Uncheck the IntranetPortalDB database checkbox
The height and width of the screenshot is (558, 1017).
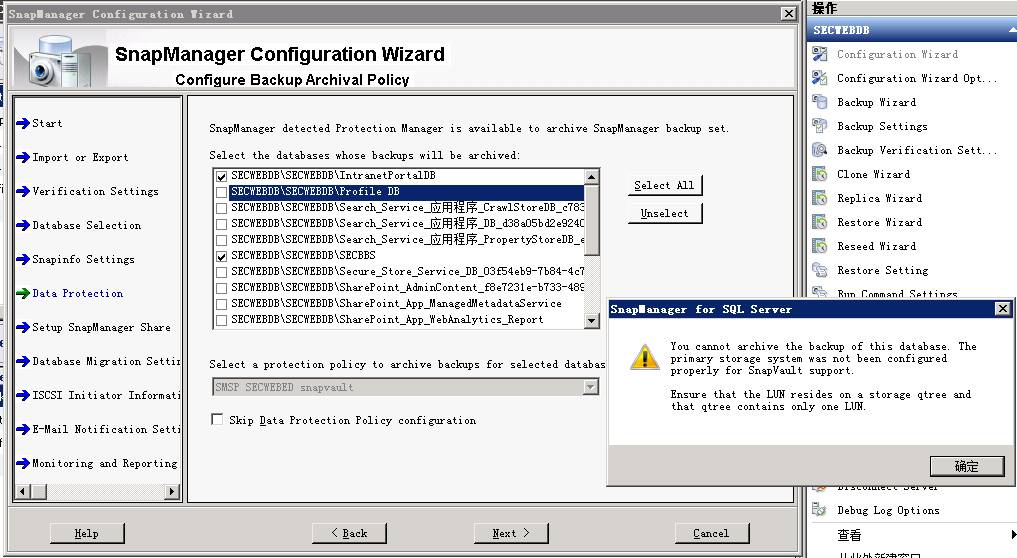(x=222, y=176)
